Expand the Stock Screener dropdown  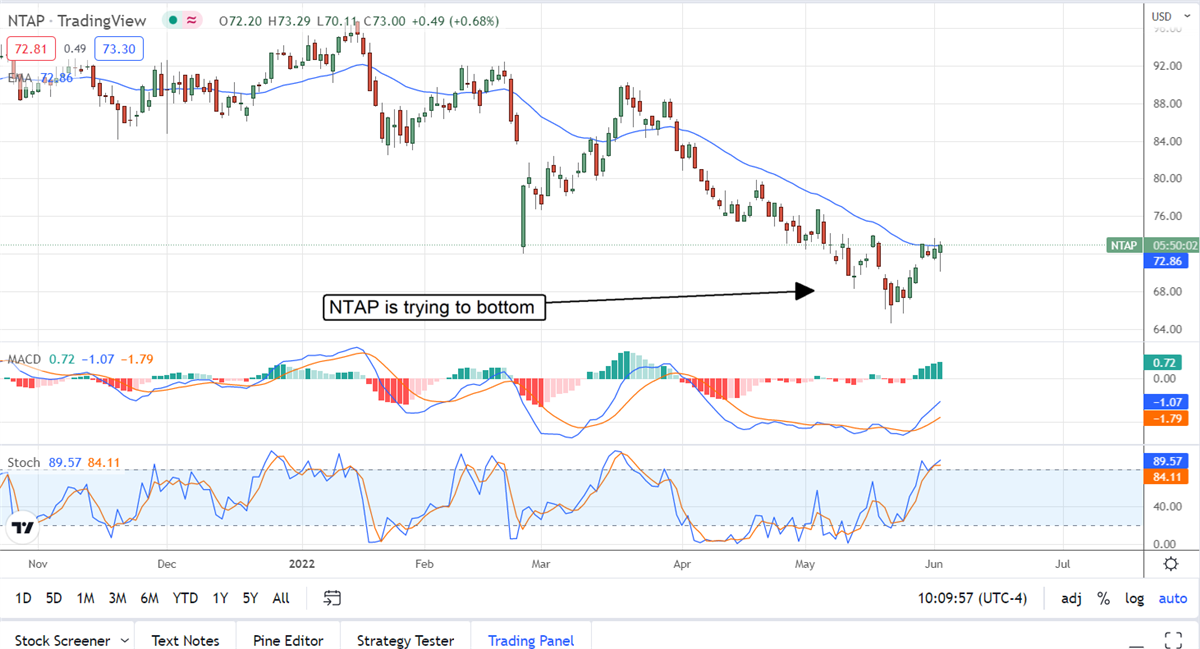[125, 640]
